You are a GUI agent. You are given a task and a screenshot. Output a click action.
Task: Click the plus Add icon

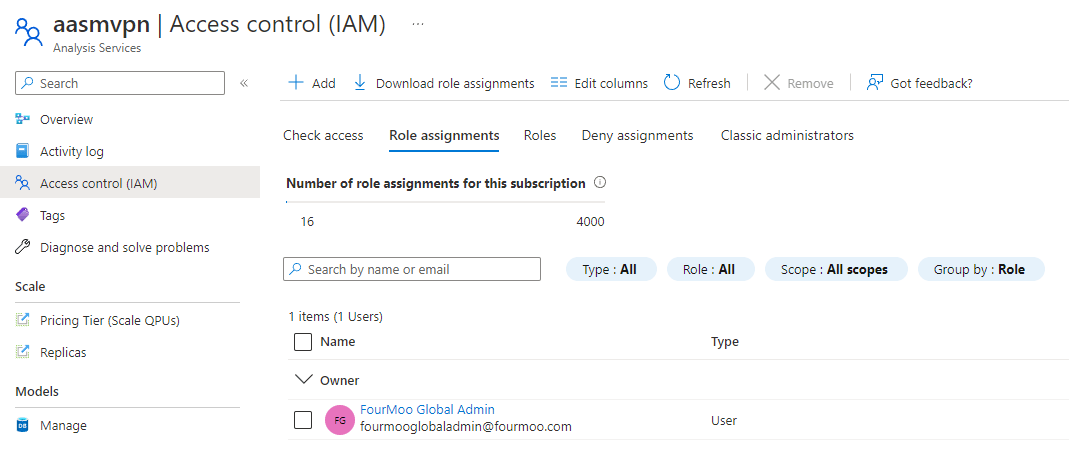(x=296, y=83)
